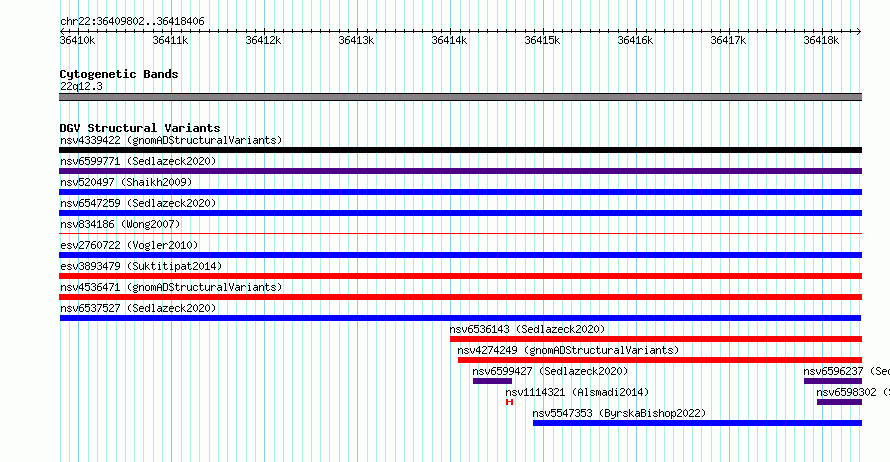Click the purple nsv6596237 variant bar

pyautogui.click(x=833, y=381)
